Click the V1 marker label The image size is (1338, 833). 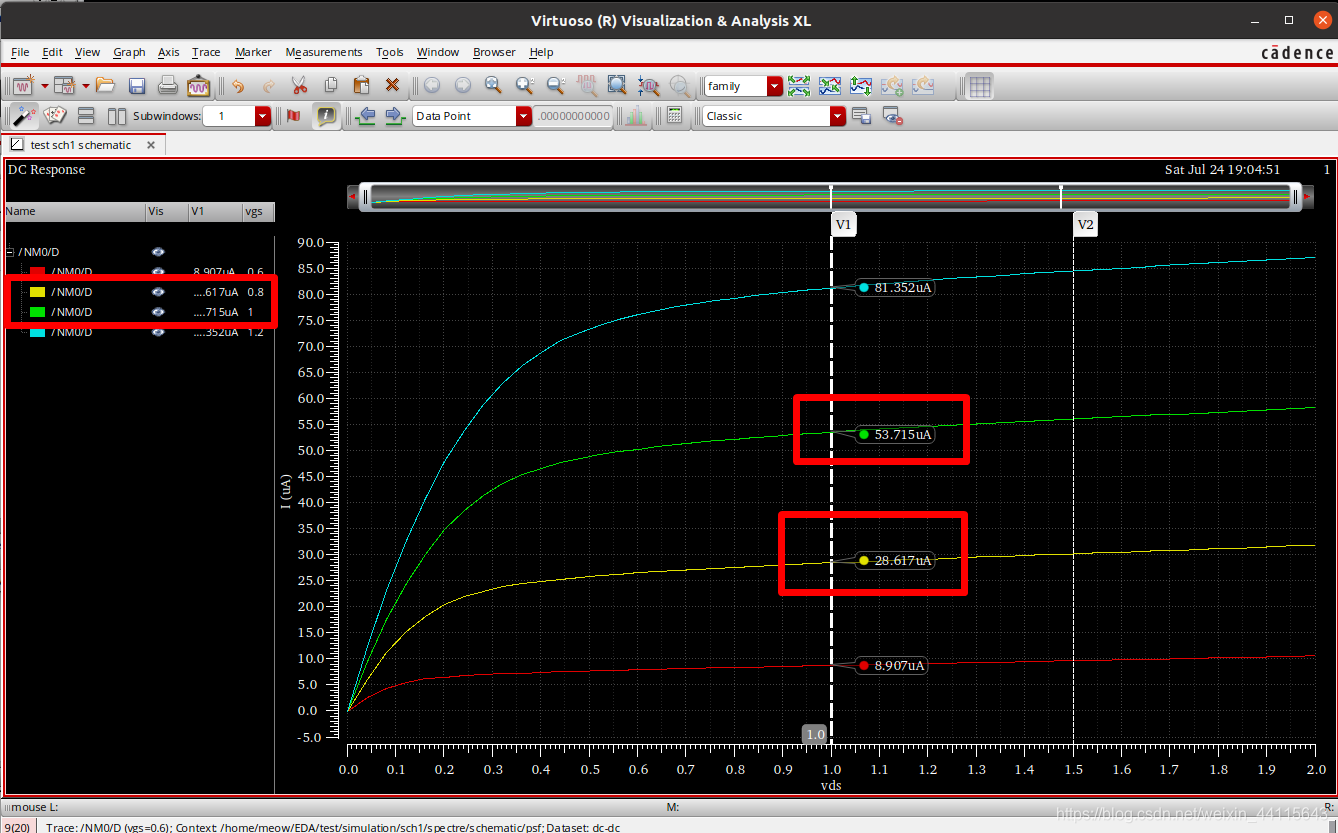point(843,225)
